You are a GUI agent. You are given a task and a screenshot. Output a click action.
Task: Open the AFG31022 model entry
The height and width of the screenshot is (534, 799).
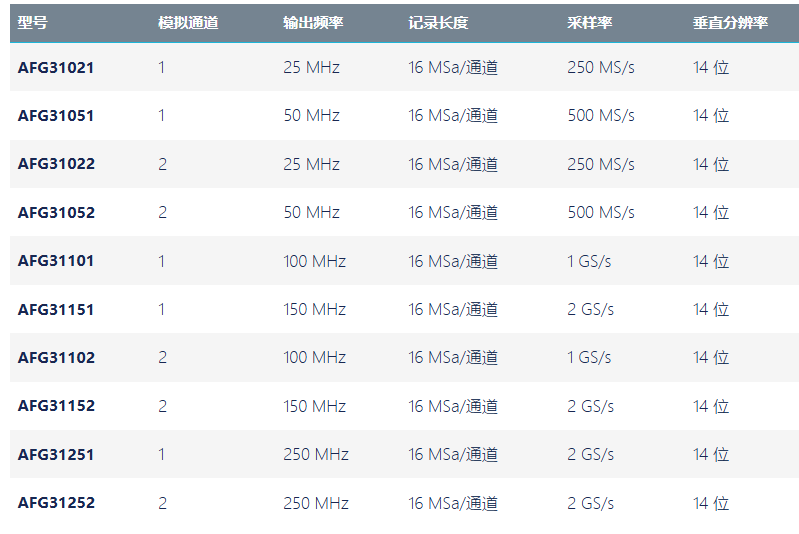pos(56,164)
